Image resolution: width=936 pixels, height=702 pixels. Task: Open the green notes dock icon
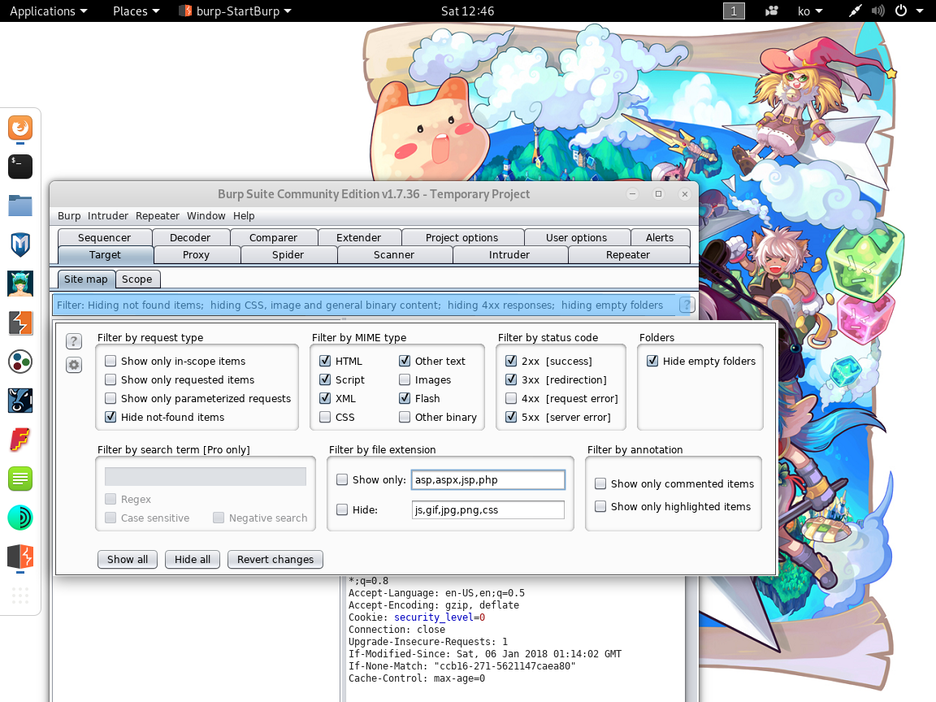20,479
